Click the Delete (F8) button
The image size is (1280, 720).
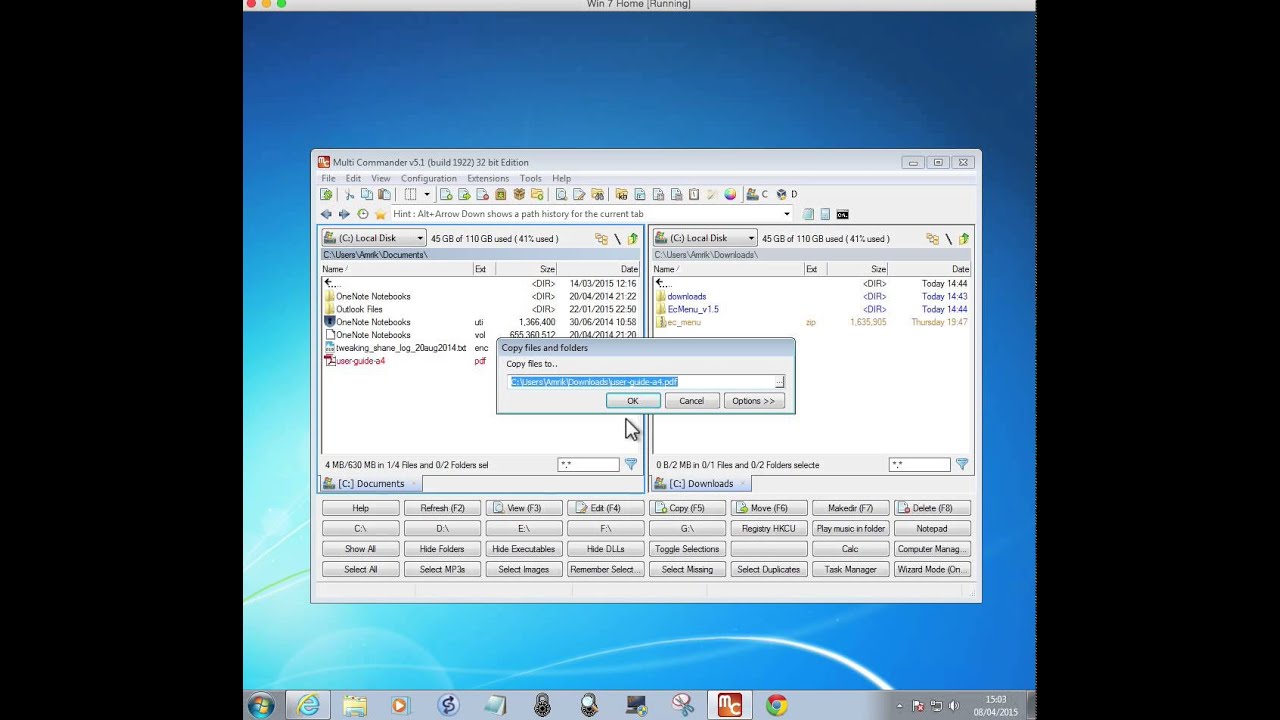click(x=932, y=508)
